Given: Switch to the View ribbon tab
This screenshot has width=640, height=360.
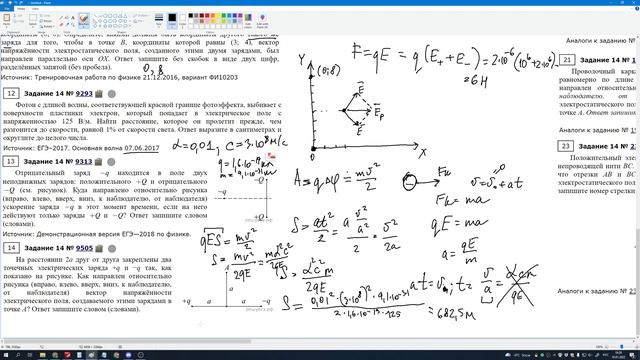Looking at the screenshot, I should (35, 9).
